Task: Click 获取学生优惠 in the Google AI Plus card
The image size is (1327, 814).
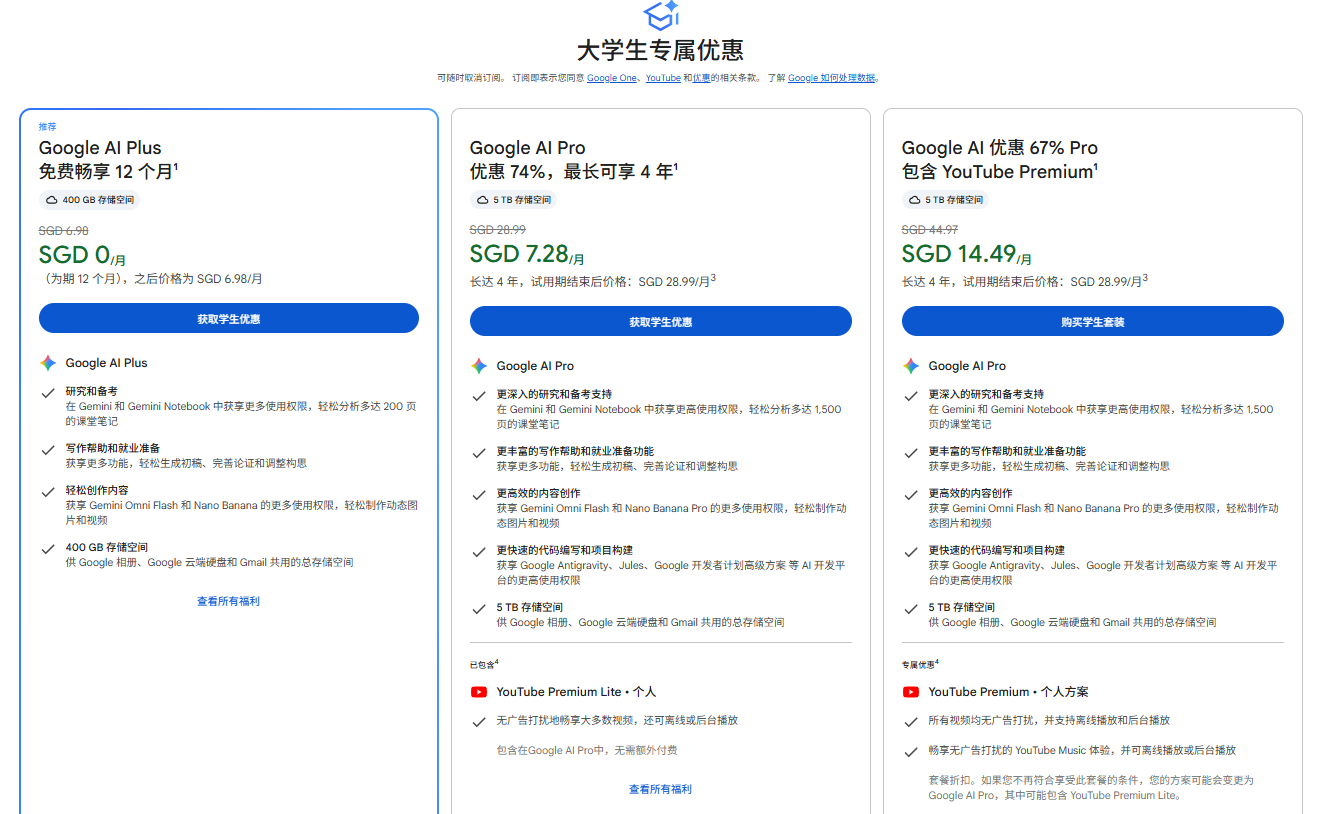Action: [x=229, y=319]
